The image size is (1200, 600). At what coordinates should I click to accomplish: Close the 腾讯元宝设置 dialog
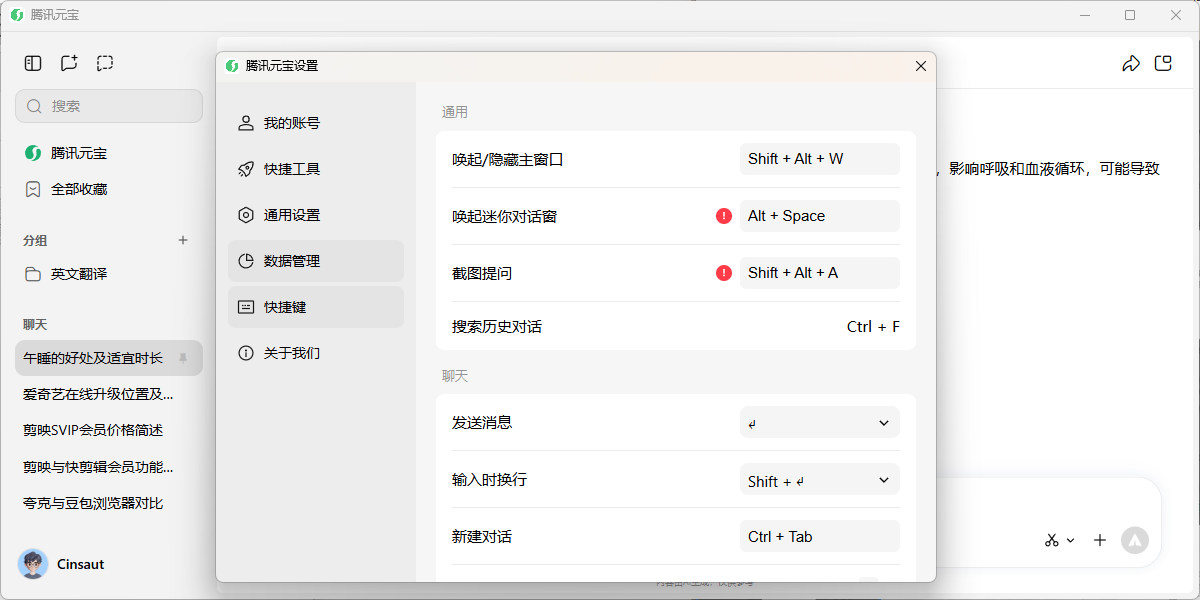tap(921, 66)
